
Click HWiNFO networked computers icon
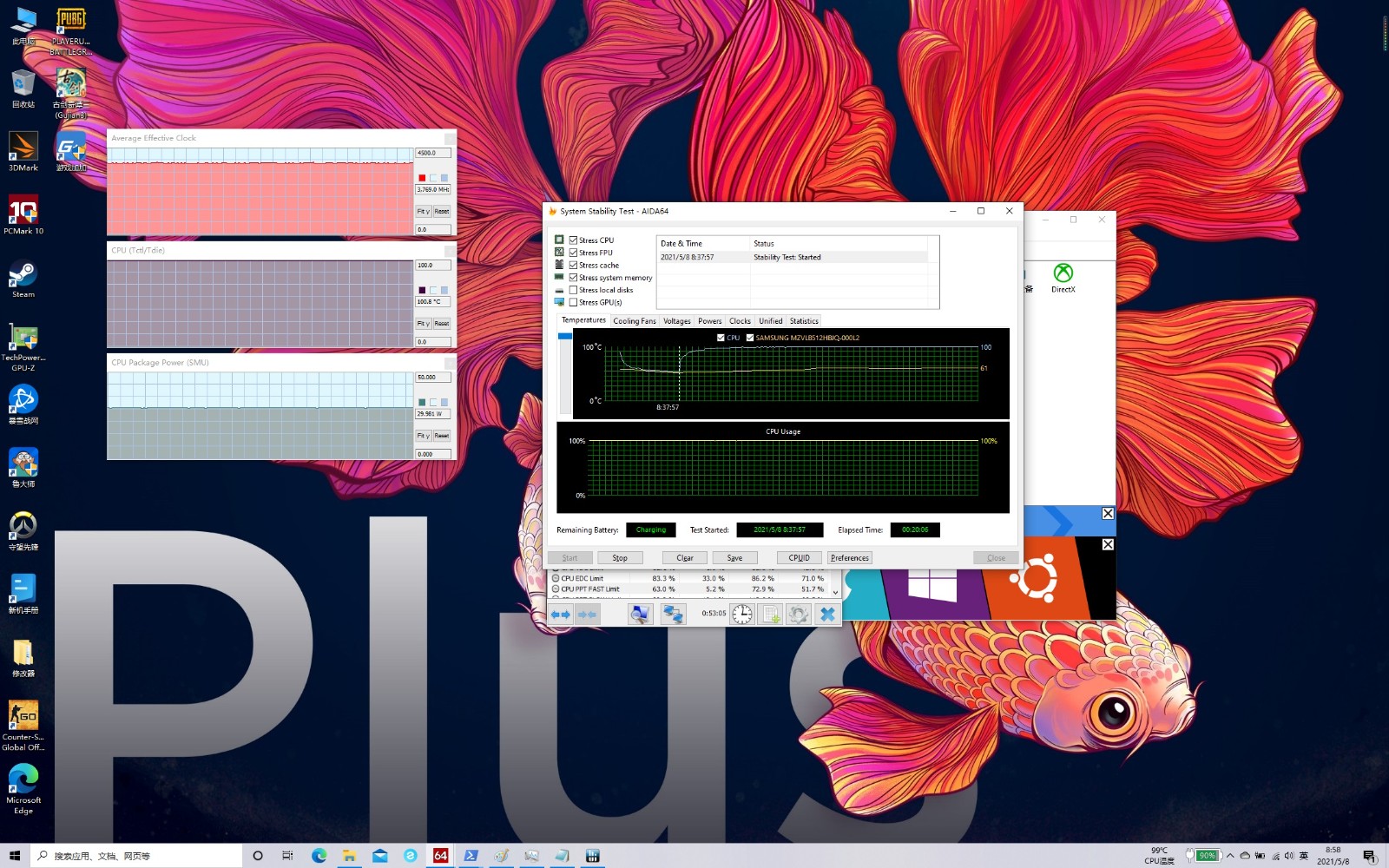[x=673, y=615]
